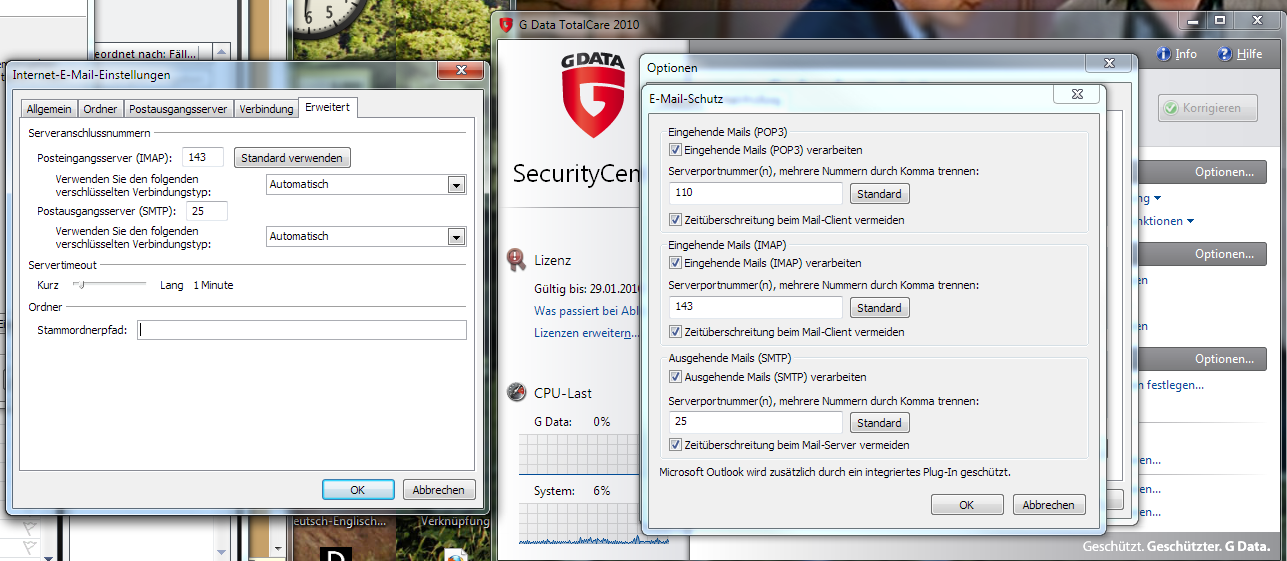1287x561 pixels.
Task: Open the Hilfe menu in G Data
Action: (1249, 54)
